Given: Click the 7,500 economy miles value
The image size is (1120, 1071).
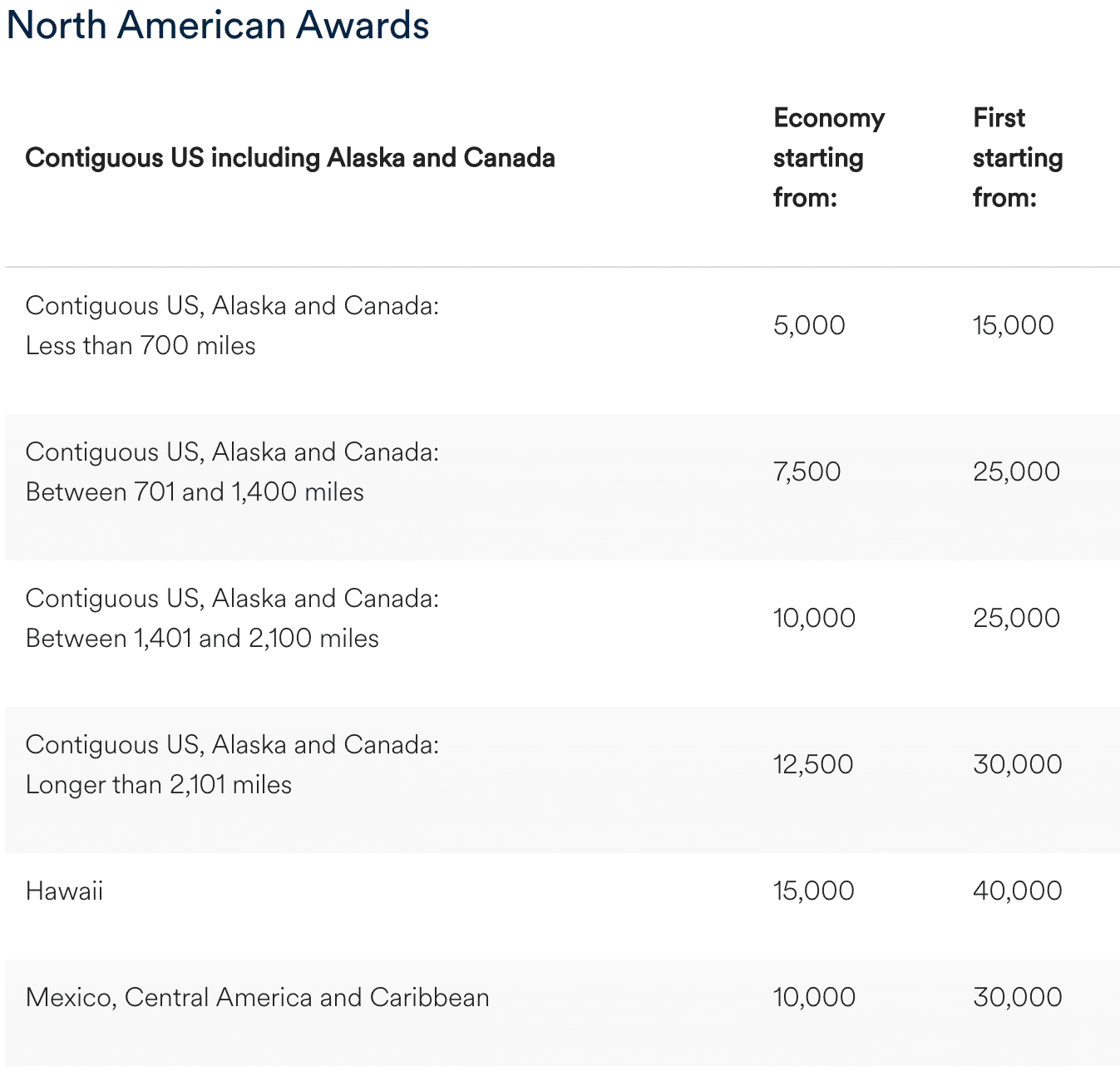Looking at the screenshot, I should pyautogui.click(x=807, y=471).
